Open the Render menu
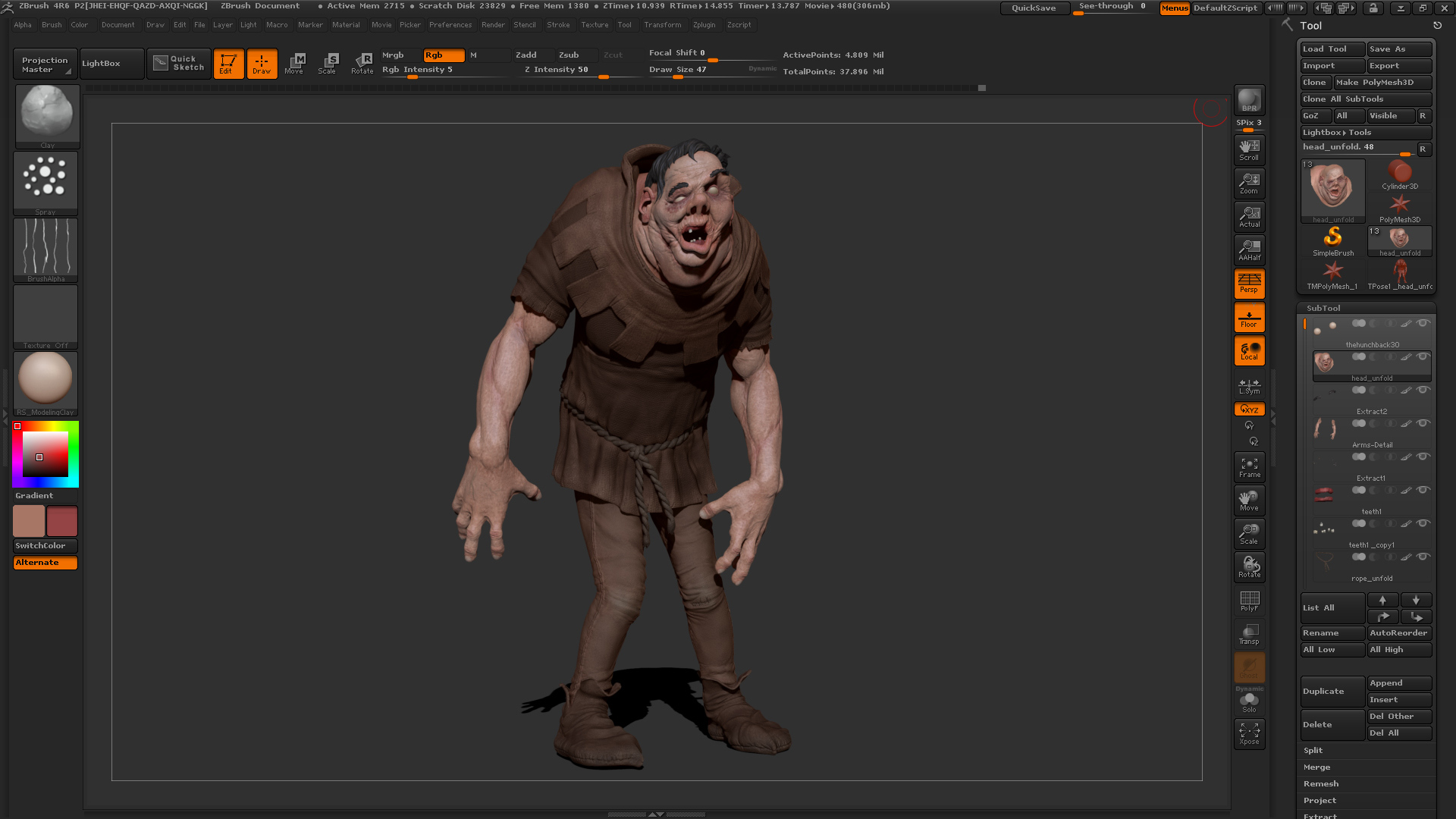1456x819 pixels. pos(493,24)
